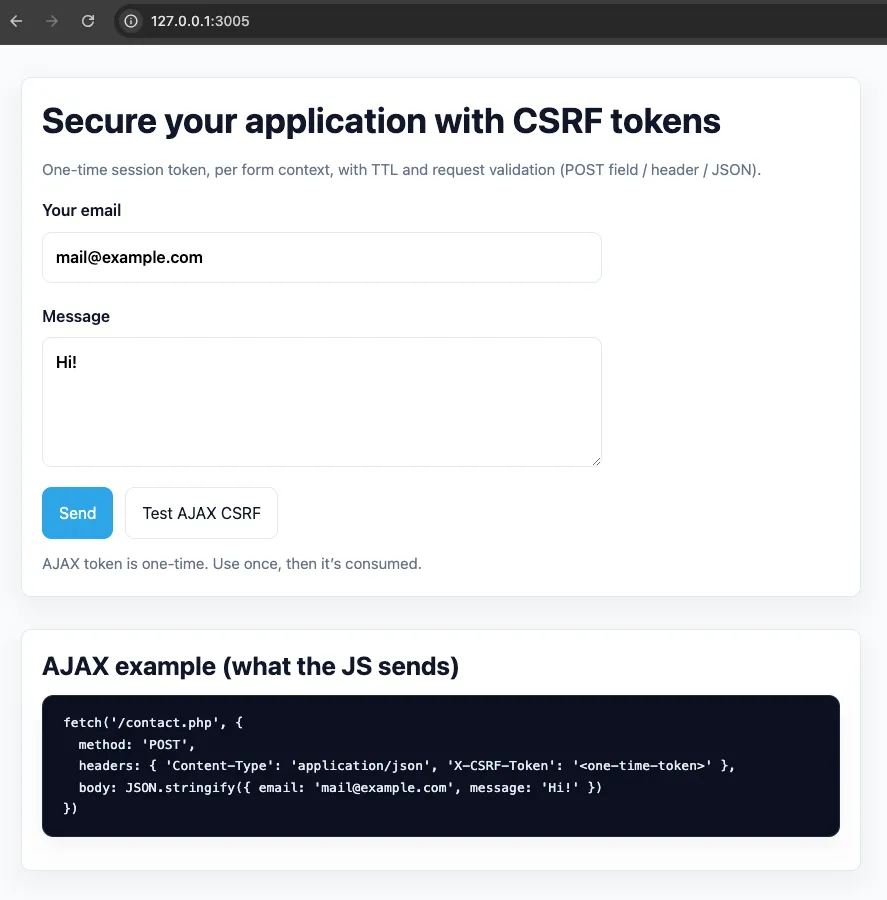Screen dimensions: 887x900
Task: Click the Test AJAX CSRF button
Action: (201, 513)
